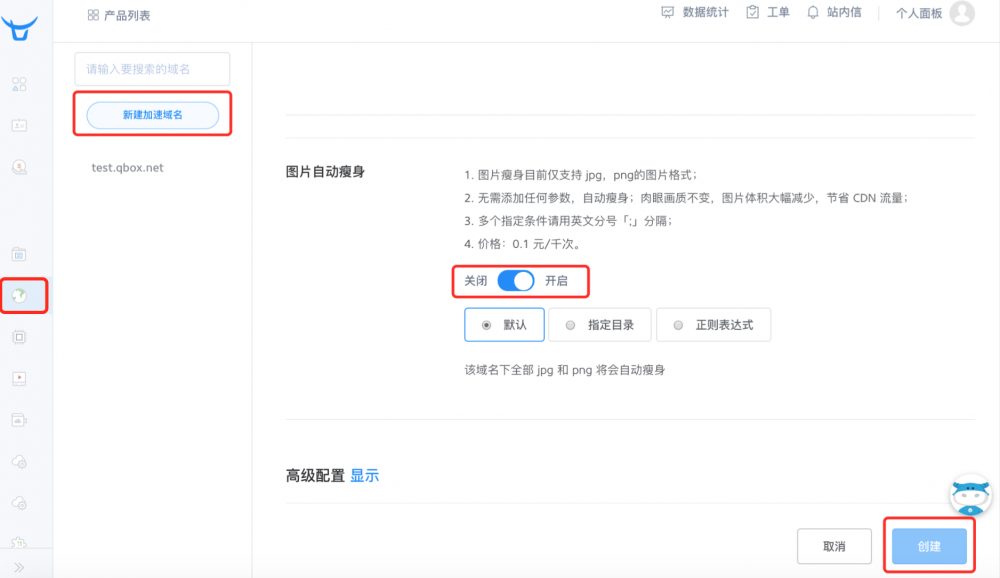Image resolution: width=1000 pixels, height=578 pixels.
Task: Select the 默认 radio option
Action: 504,325
